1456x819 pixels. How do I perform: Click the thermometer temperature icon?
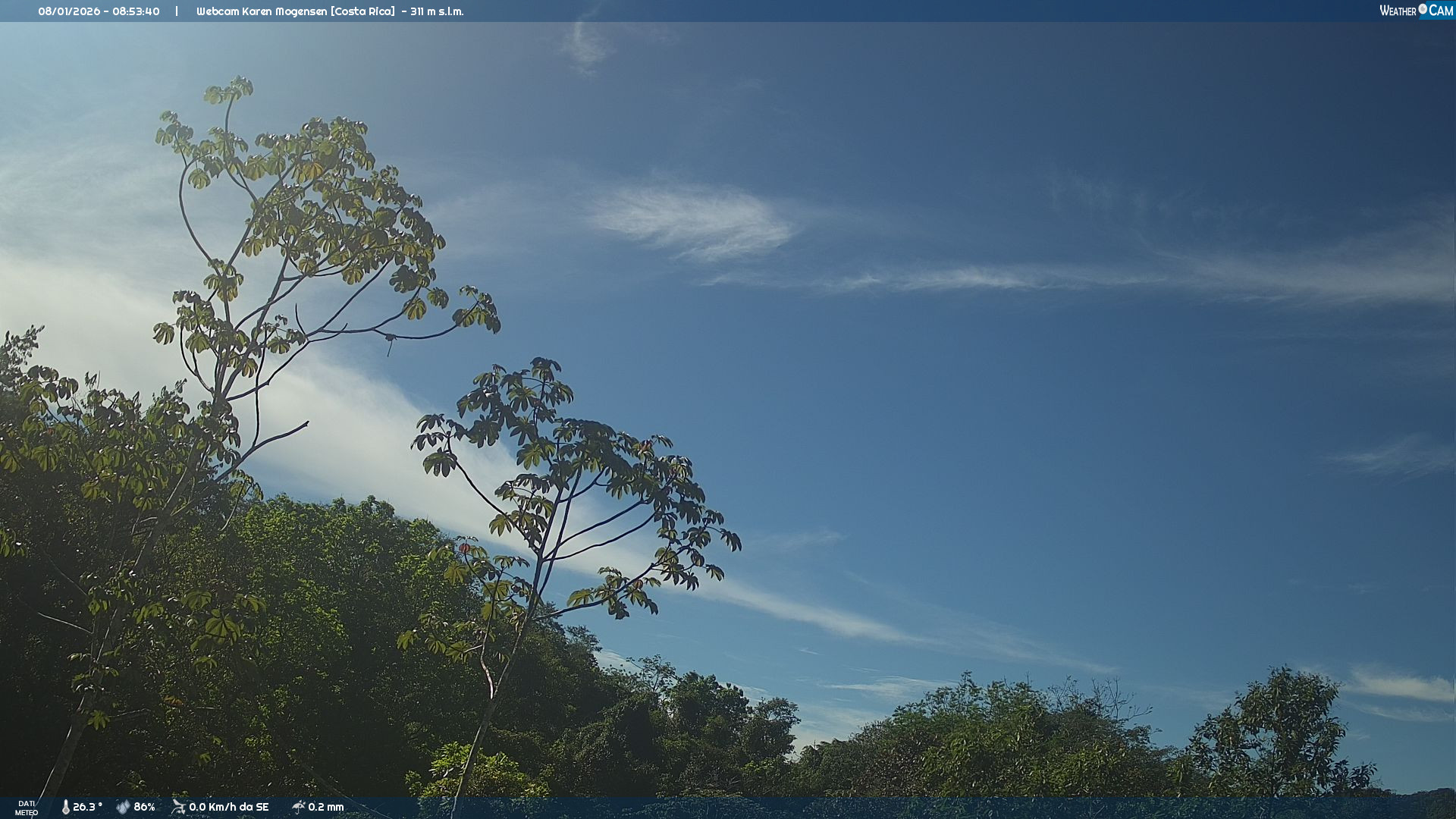pyautogui.click(x=66, y=807)
